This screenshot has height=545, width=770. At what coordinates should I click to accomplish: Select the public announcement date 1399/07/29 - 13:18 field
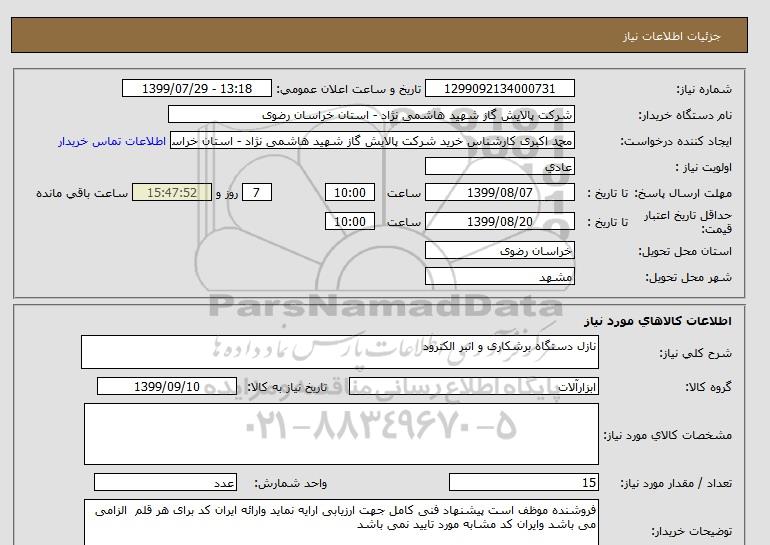tap(196, 89)
